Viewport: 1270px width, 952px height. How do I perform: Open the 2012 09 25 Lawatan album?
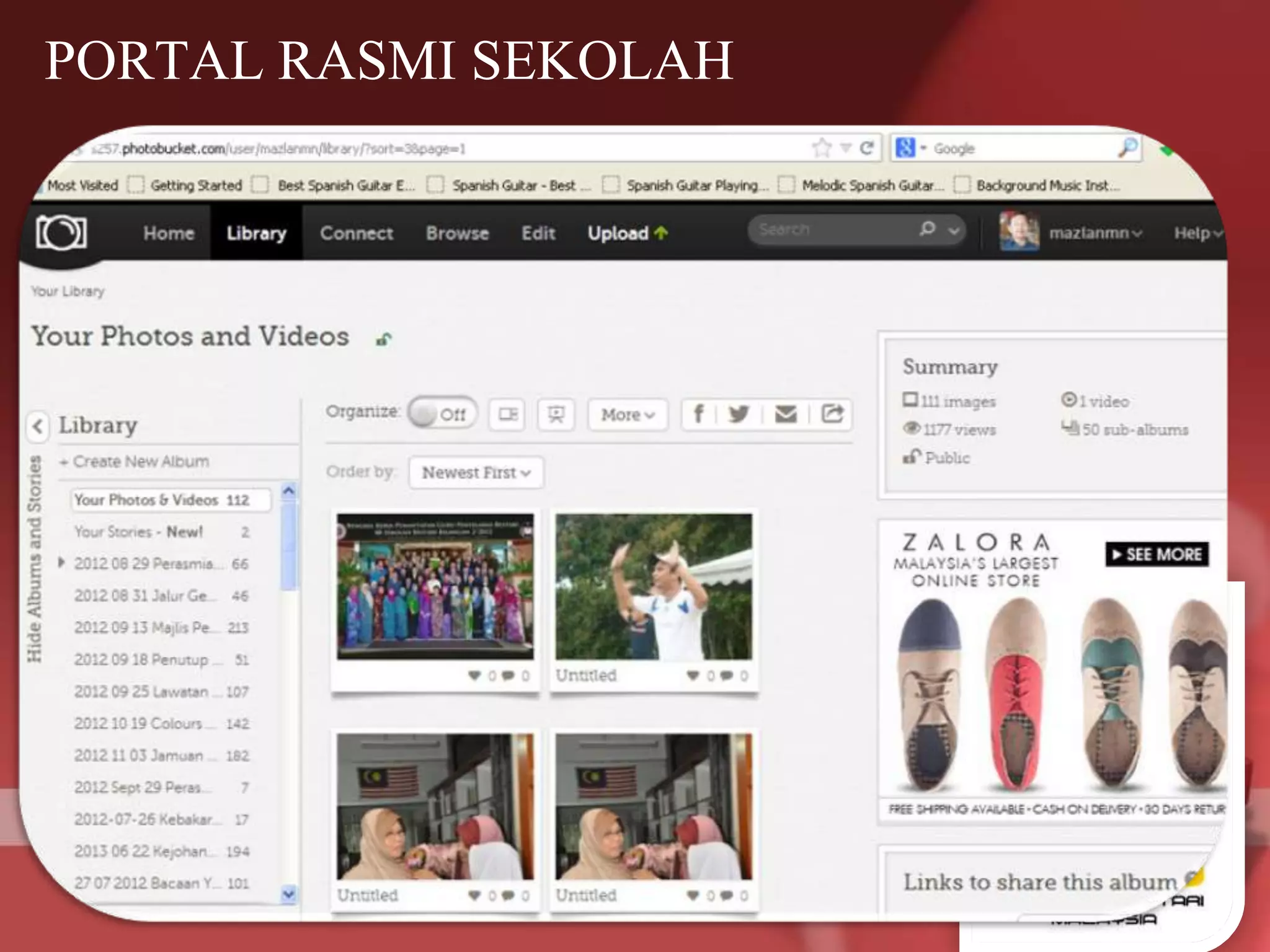(x=161, y=692)
